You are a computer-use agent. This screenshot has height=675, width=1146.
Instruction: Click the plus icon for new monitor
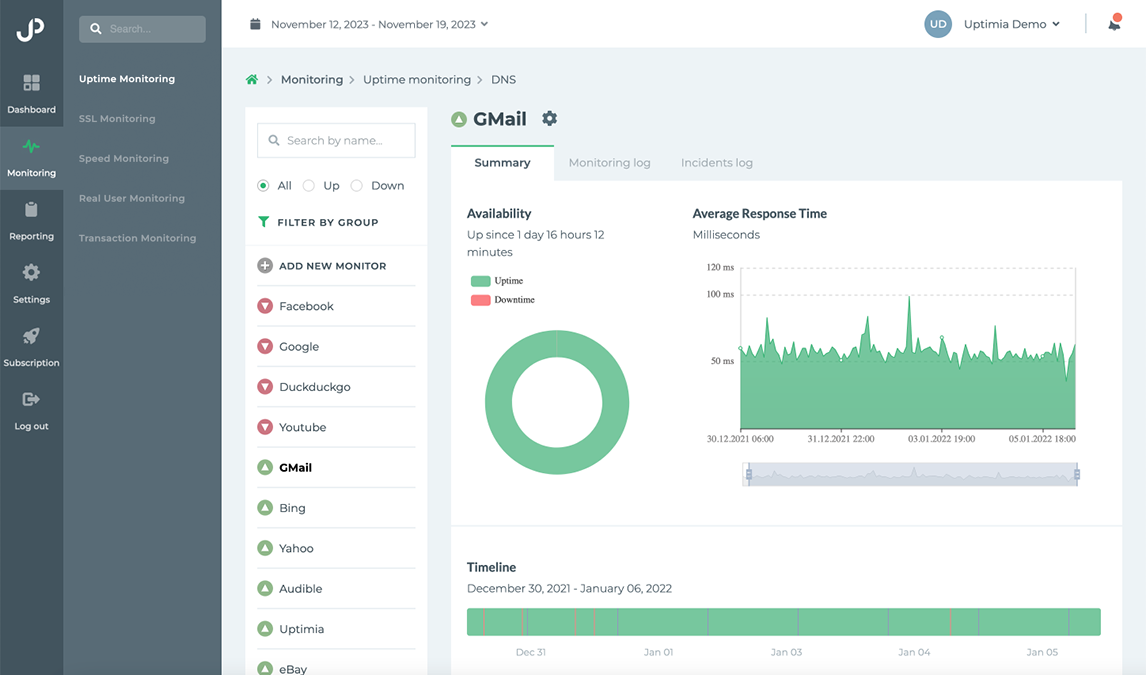(x=265, y=266)
